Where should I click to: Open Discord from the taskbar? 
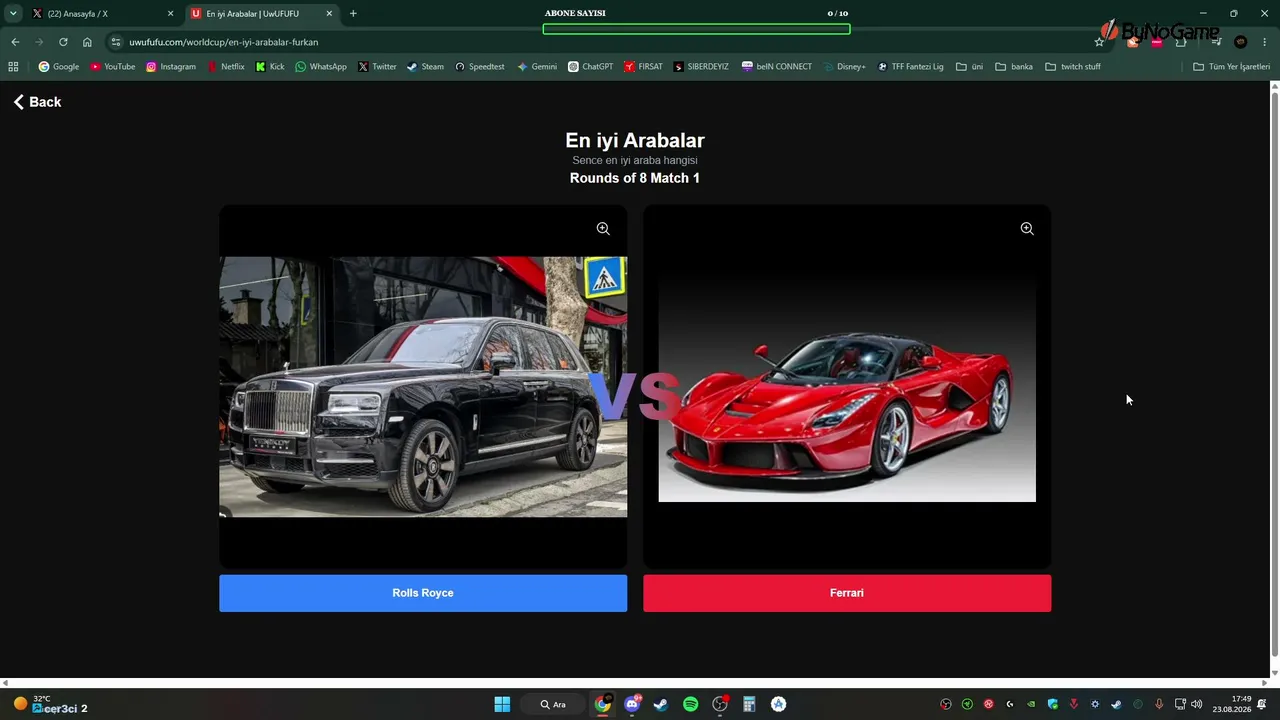[632, 704]
